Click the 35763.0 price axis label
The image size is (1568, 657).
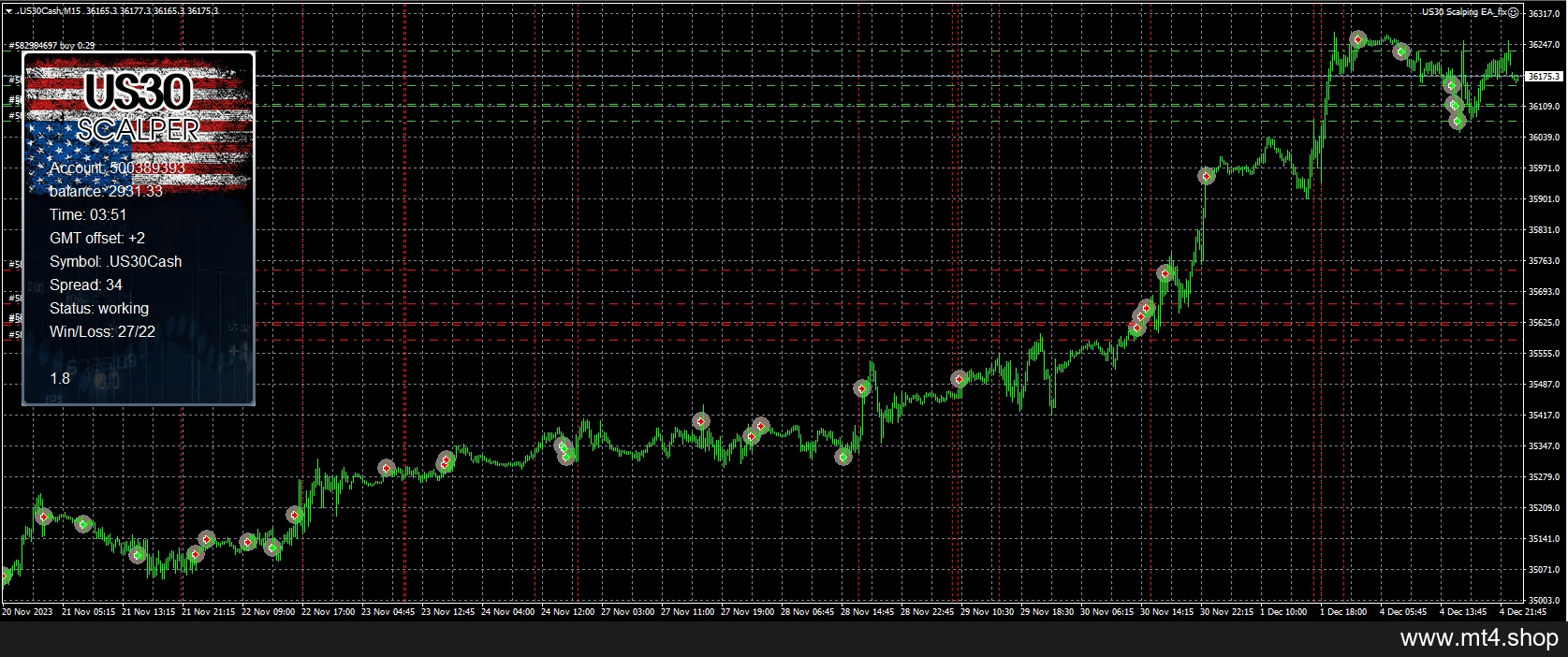(x=1544, y=261)
